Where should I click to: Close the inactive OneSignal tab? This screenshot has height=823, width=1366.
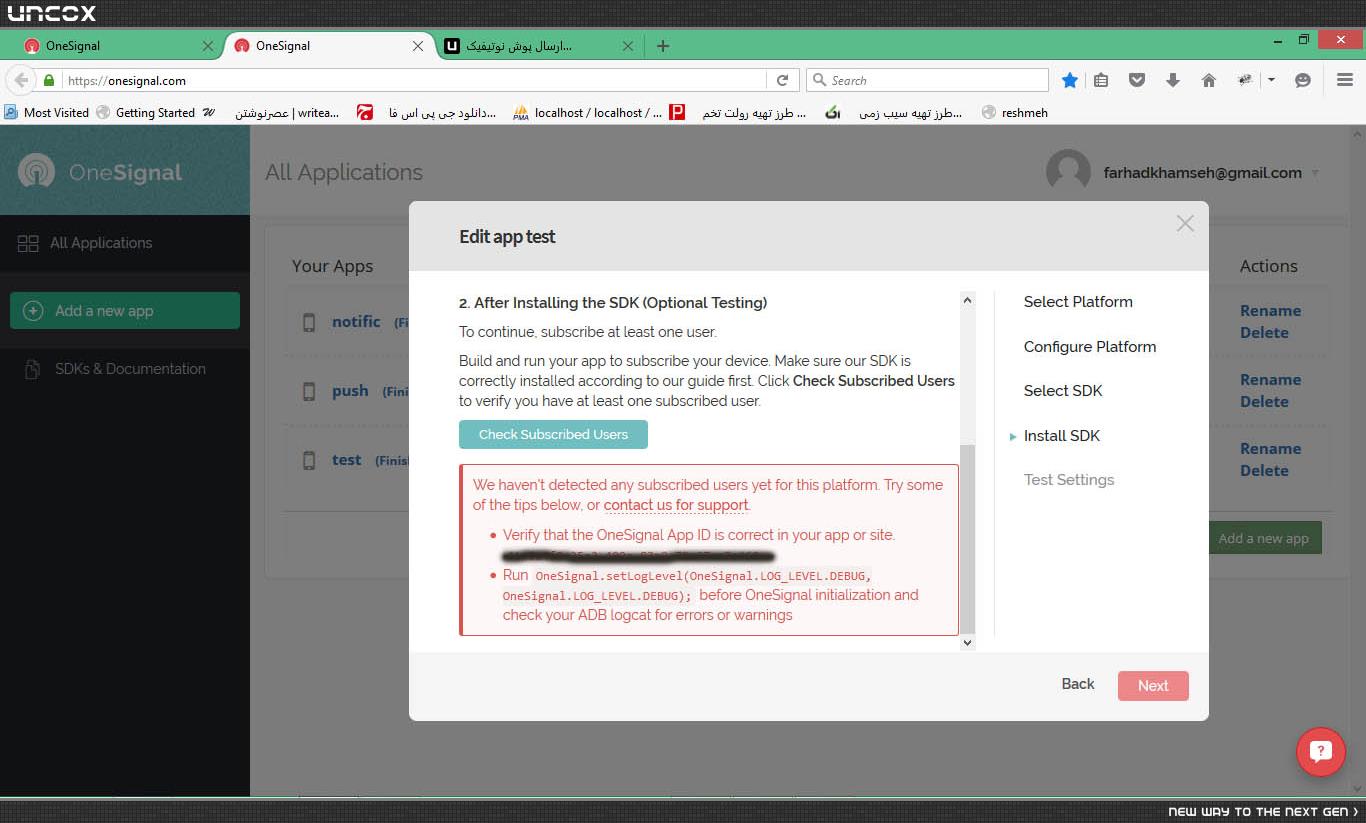tap(208, 46)
